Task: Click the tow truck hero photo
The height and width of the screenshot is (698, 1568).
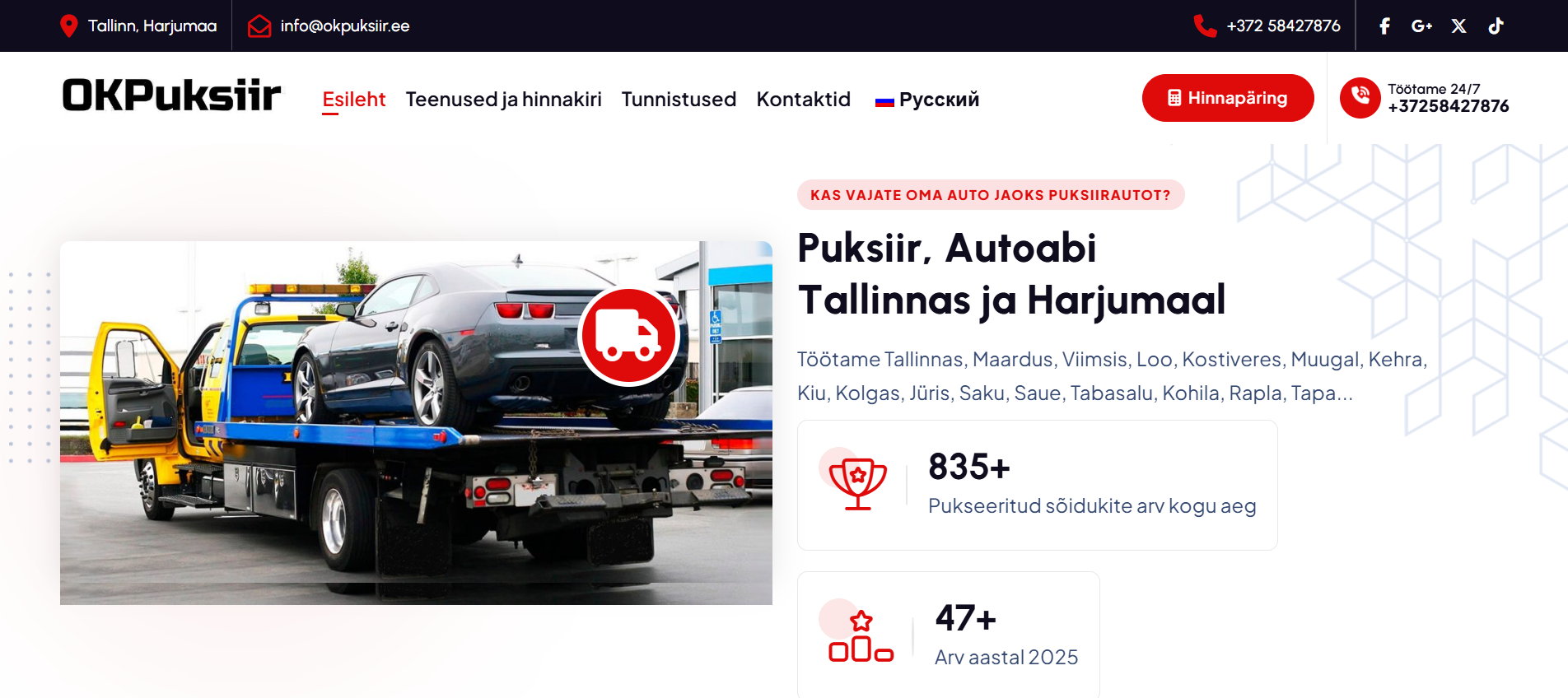Action: [x=416, y=423]
